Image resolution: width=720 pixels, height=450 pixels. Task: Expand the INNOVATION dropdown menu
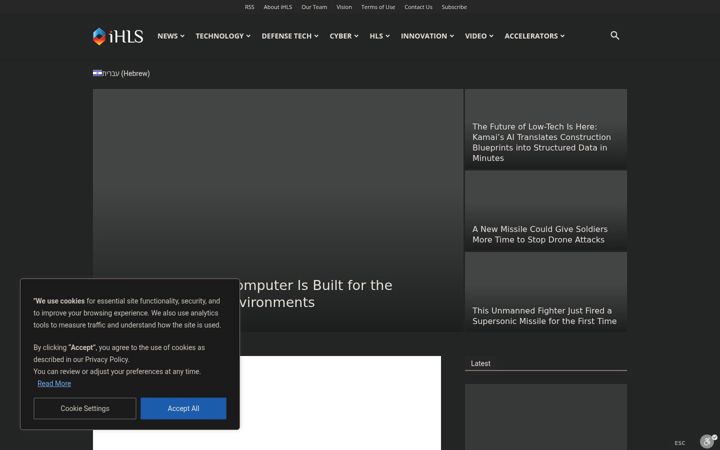[x=427, y=36]
